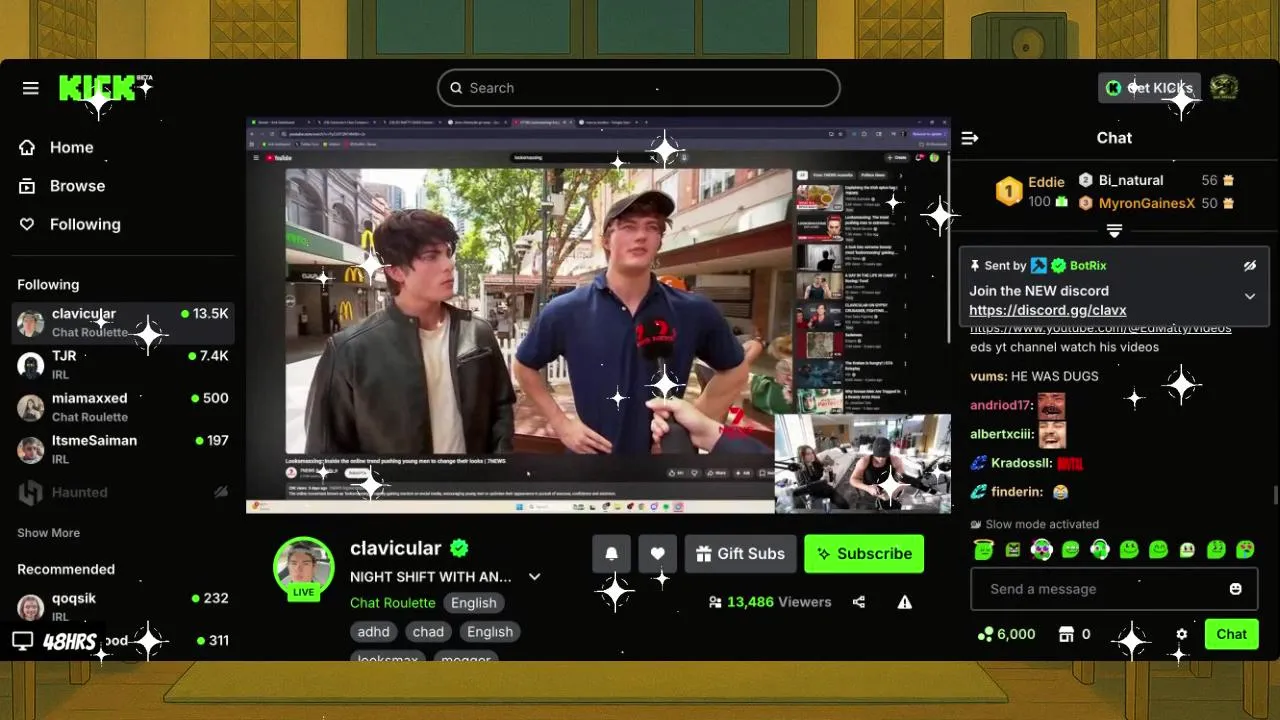
Task: Click the heart icon beside Following
Action: 27,224
